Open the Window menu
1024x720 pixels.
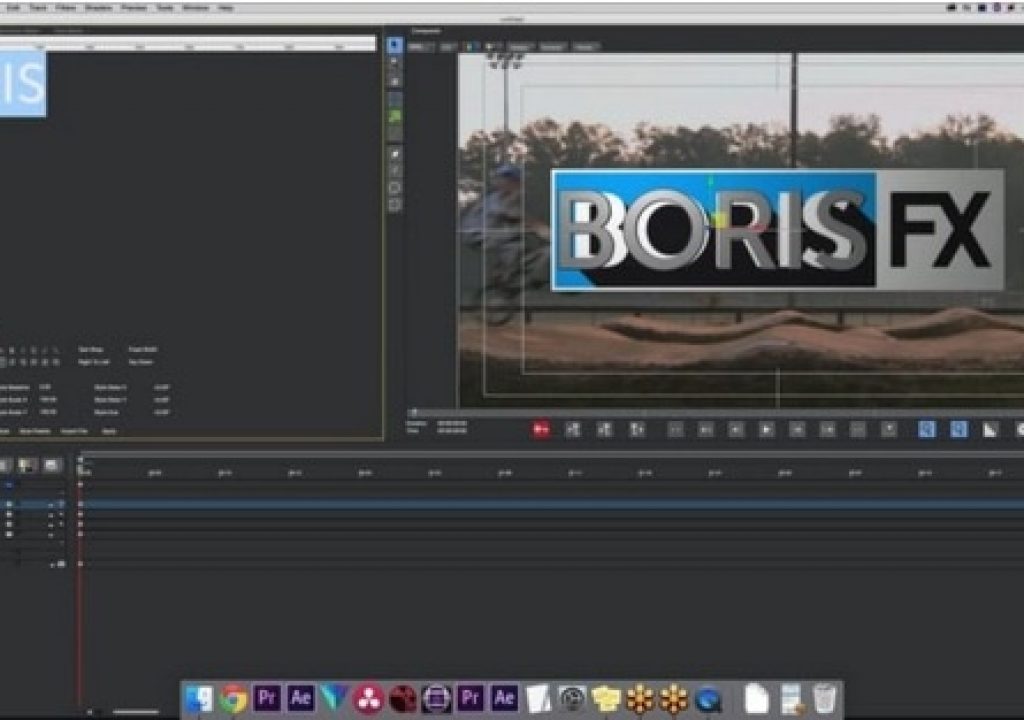[x=195, y=8]
